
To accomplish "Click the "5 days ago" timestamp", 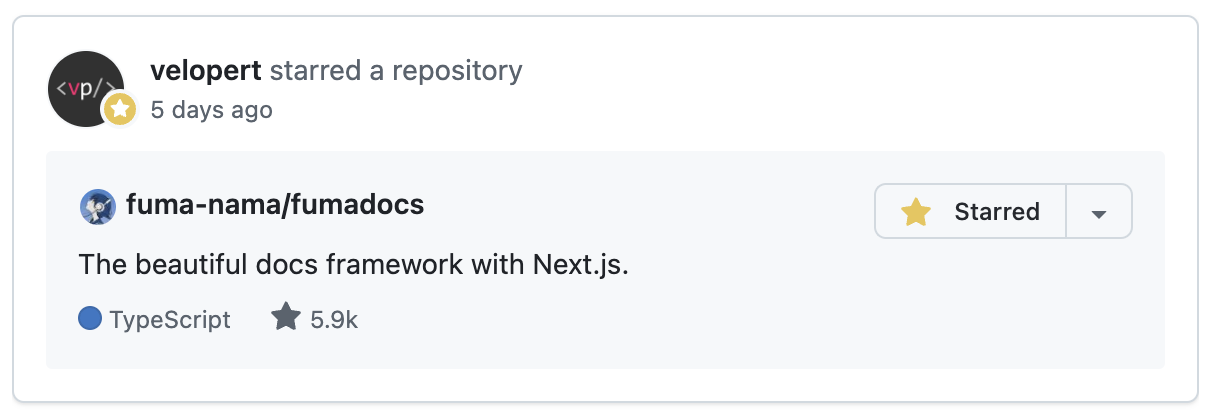I will pos(211,109).
